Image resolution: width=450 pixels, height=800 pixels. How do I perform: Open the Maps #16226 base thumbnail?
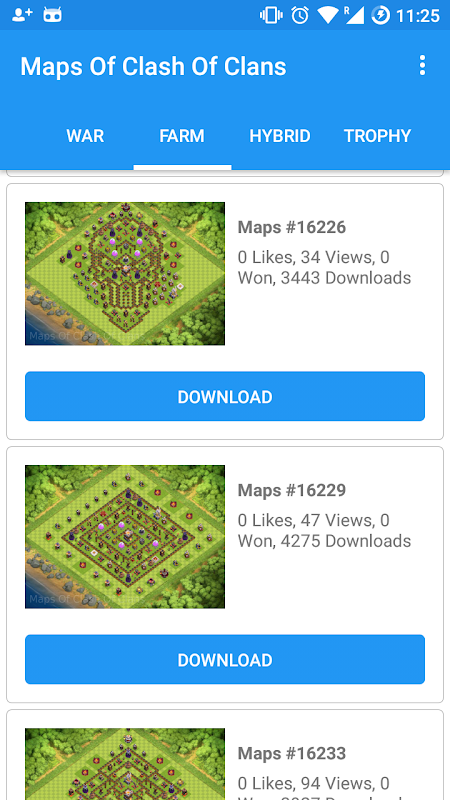(x=125, y=273)
